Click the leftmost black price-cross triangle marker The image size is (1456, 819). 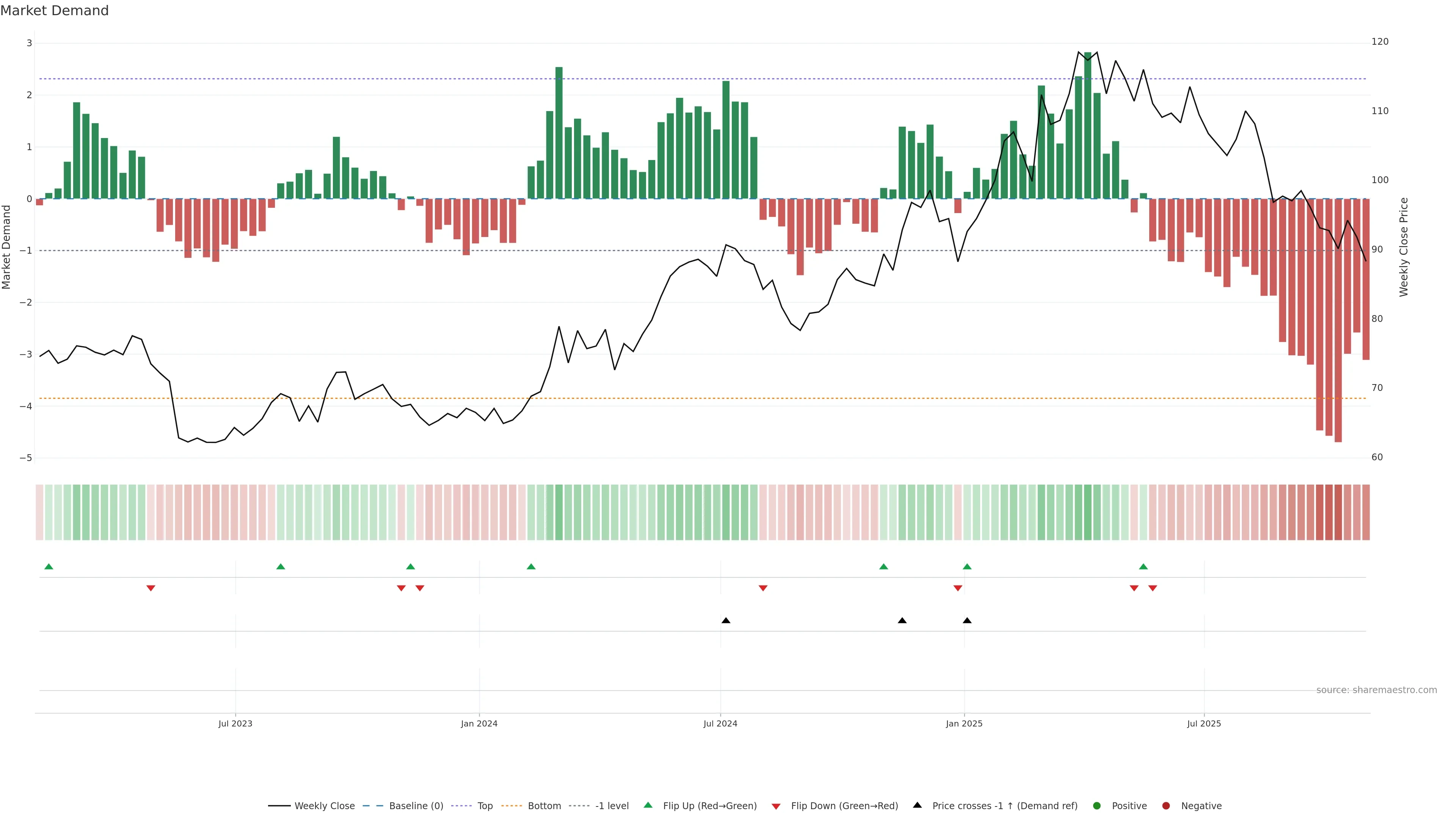726,621
